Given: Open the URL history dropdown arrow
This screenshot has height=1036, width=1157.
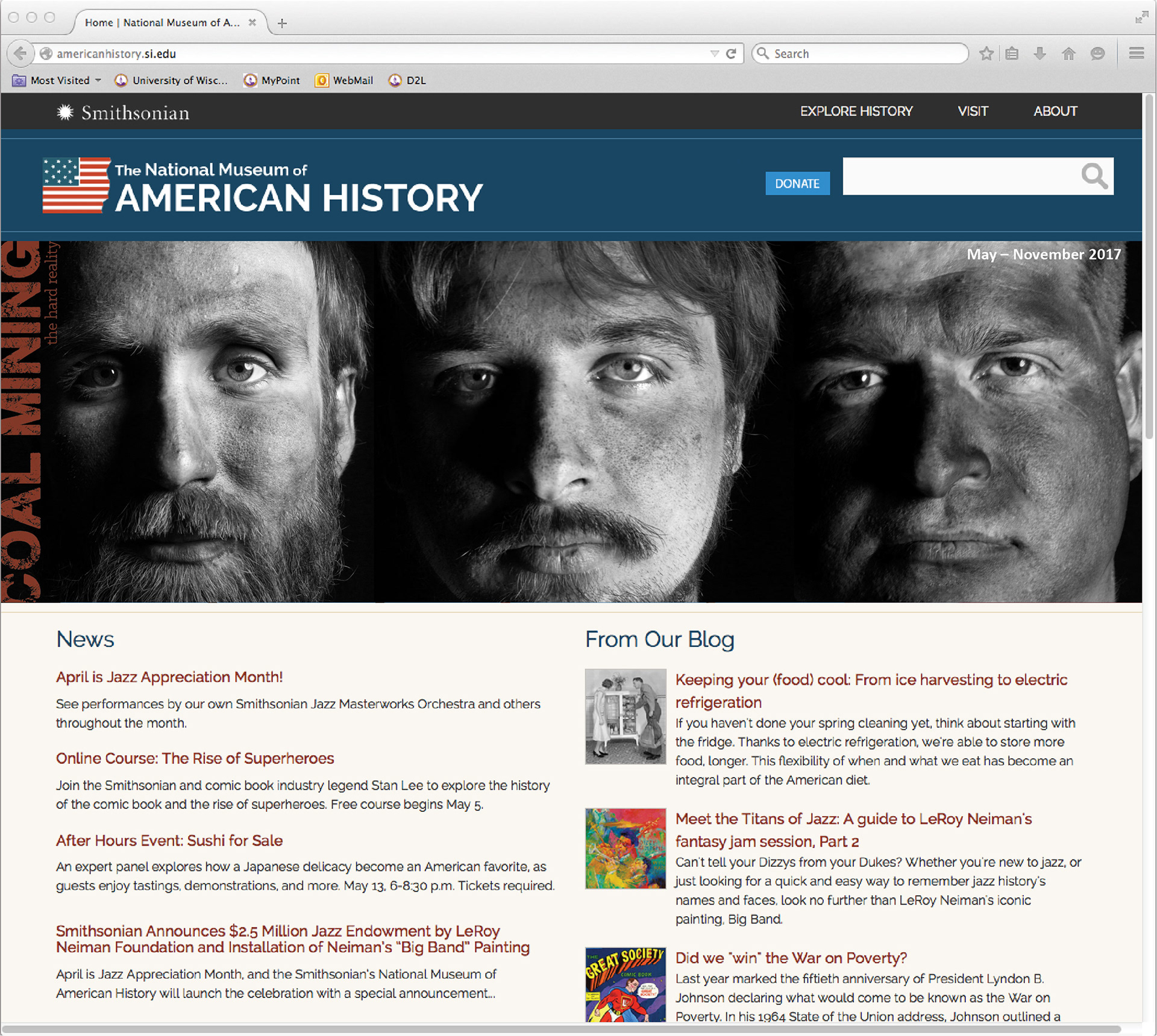Looking at the screenshot, I should [715, 54].
